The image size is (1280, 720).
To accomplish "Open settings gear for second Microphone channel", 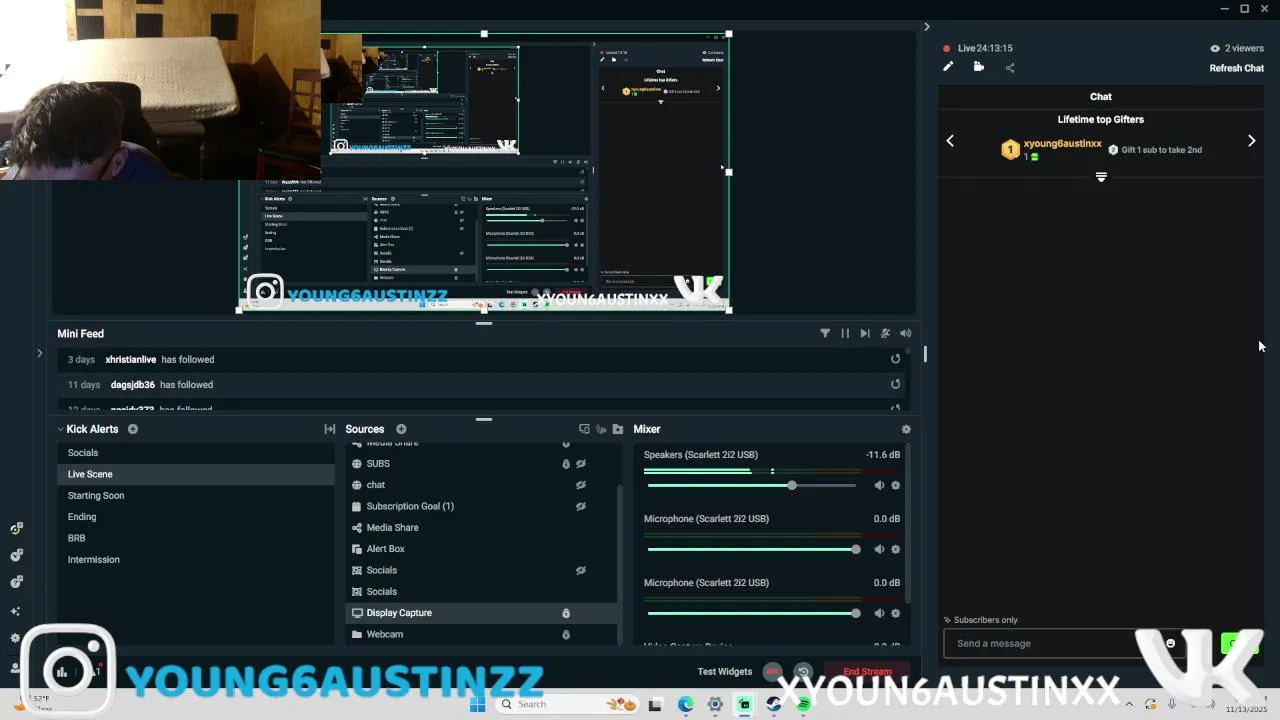I will [x=895, y=613].
